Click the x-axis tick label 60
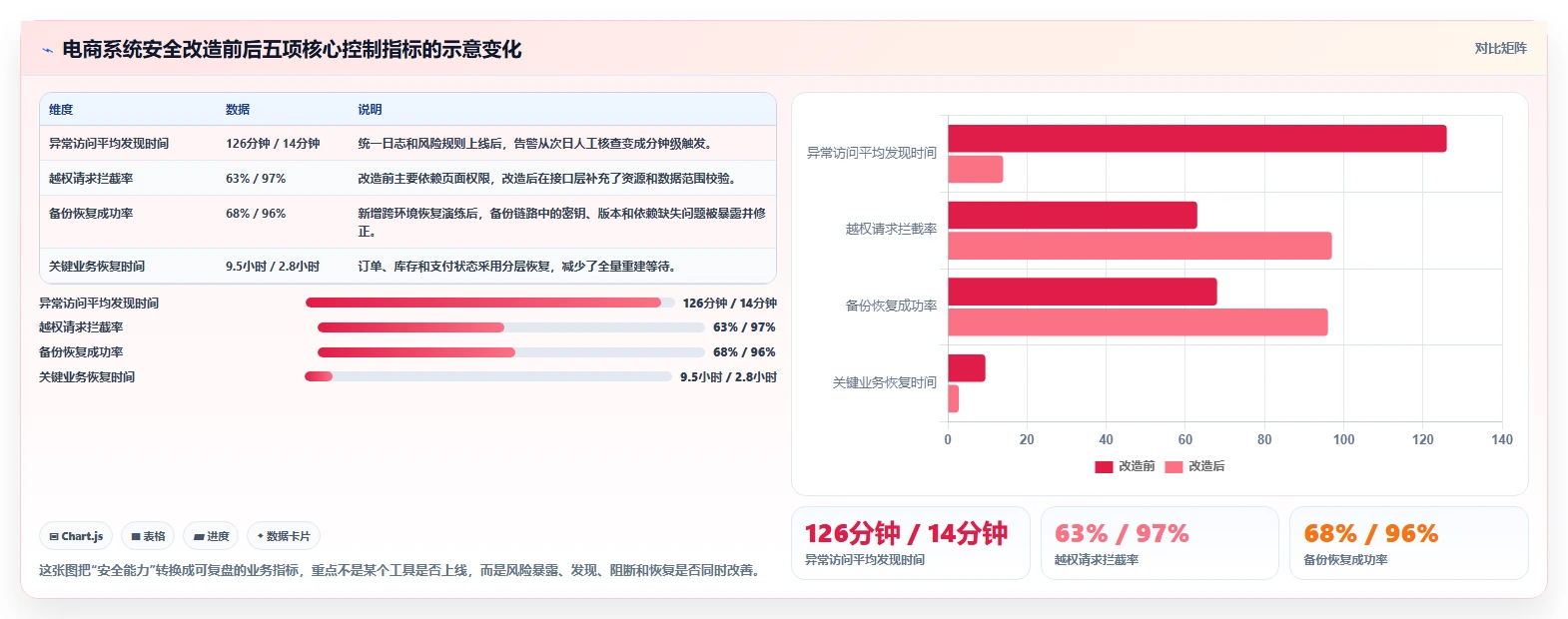The width and height of the screenshot is (1568, 619). (1185, 439)
